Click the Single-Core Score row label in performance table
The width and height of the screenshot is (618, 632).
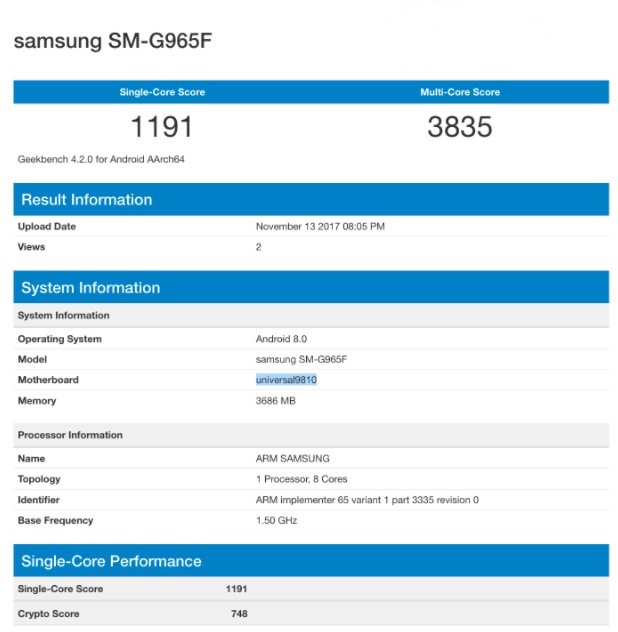click(x=60, y=589)
